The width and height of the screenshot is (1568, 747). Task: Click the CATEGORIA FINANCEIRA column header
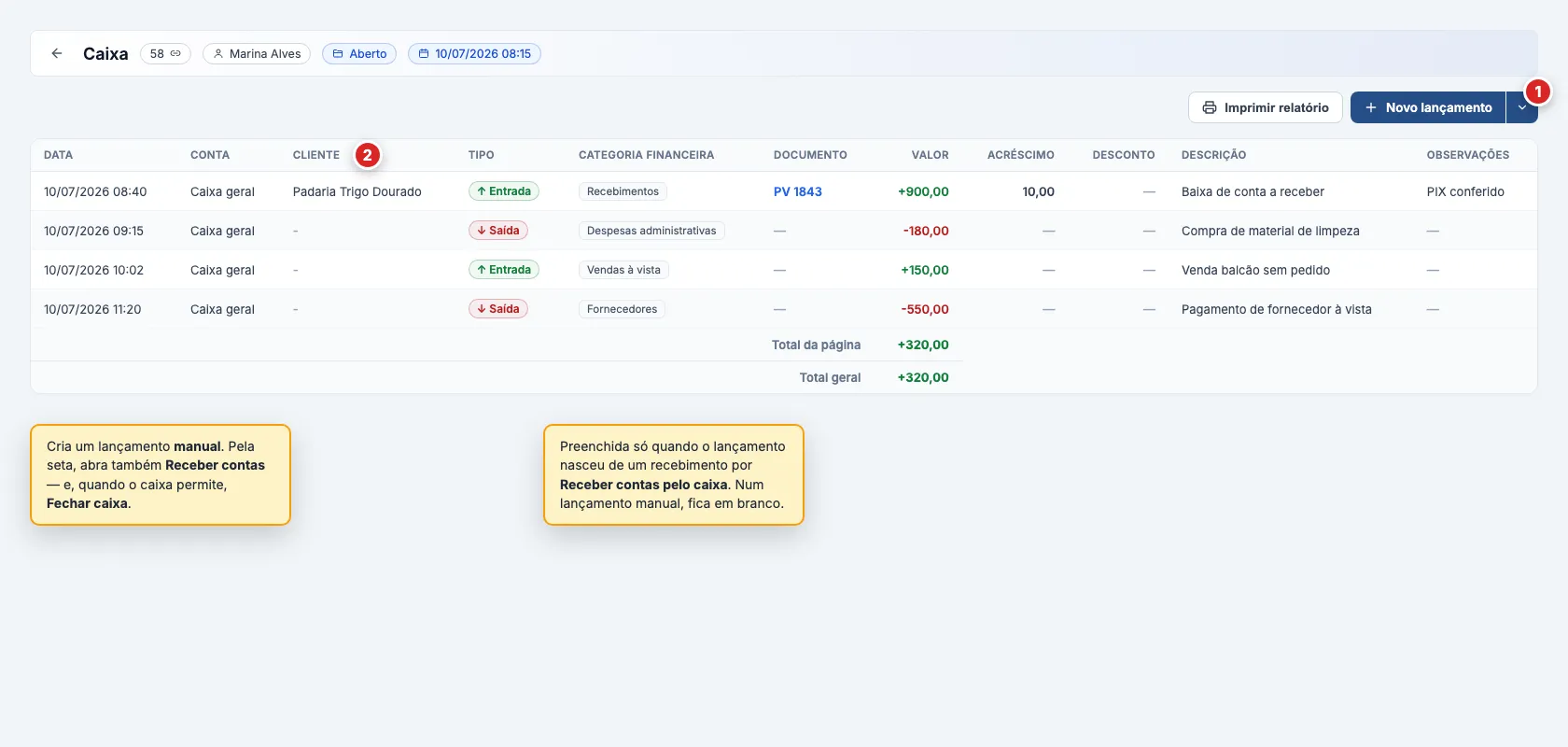point(646,155)
